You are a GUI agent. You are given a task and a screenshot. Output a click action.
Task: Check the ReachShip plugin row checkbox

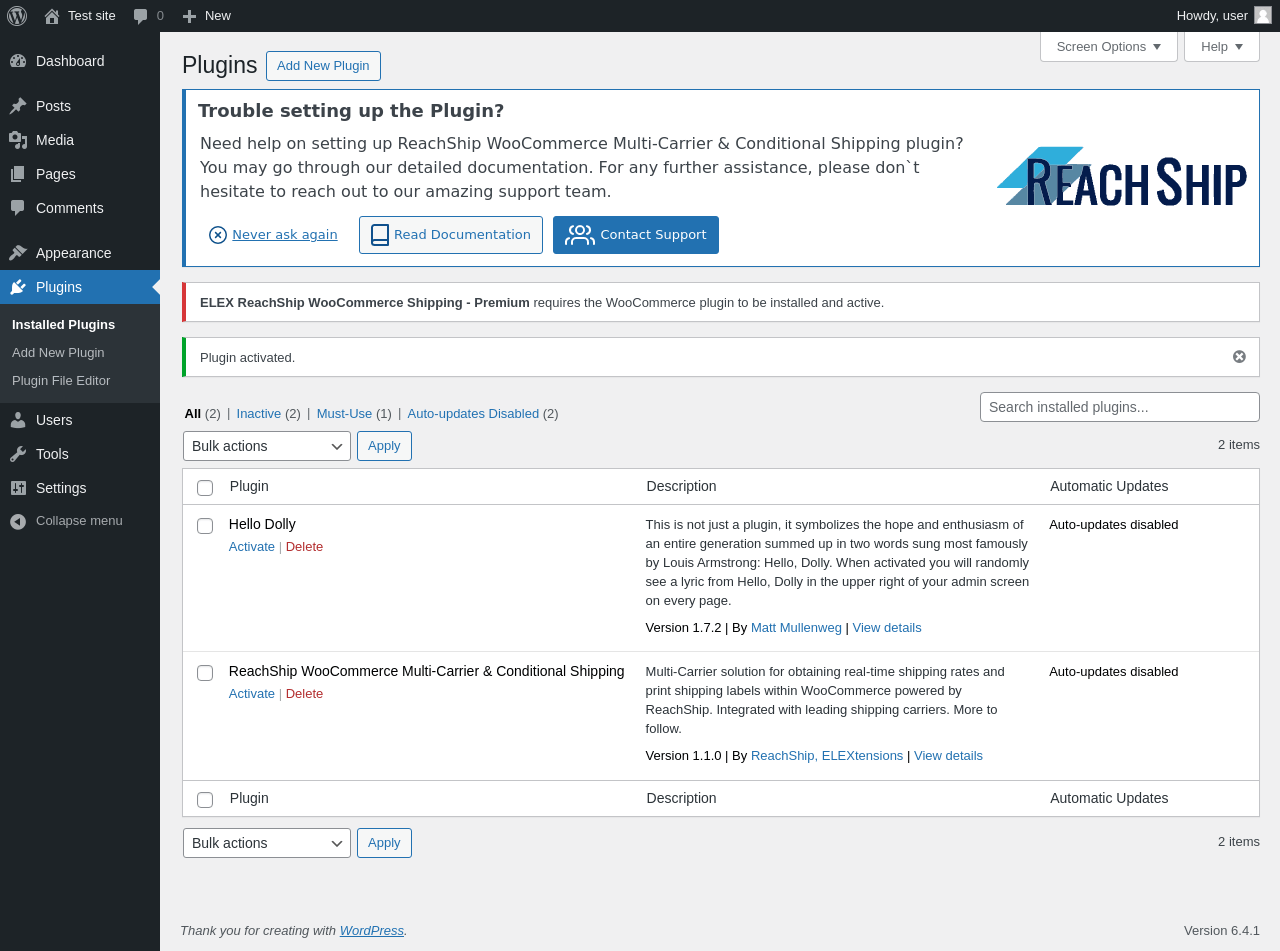205,673
